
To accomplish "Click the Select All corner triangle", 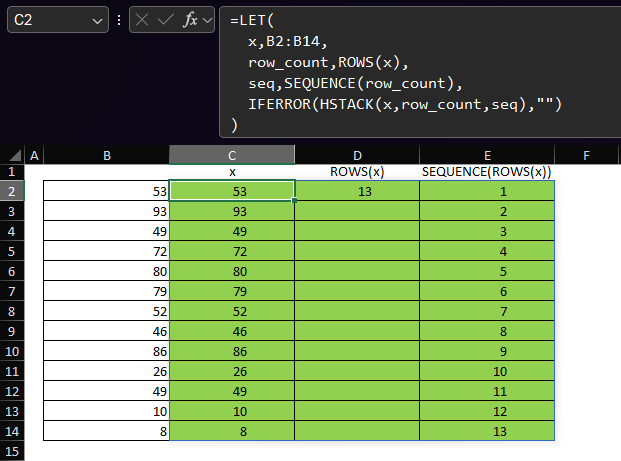I will click(x=14, y=156).
